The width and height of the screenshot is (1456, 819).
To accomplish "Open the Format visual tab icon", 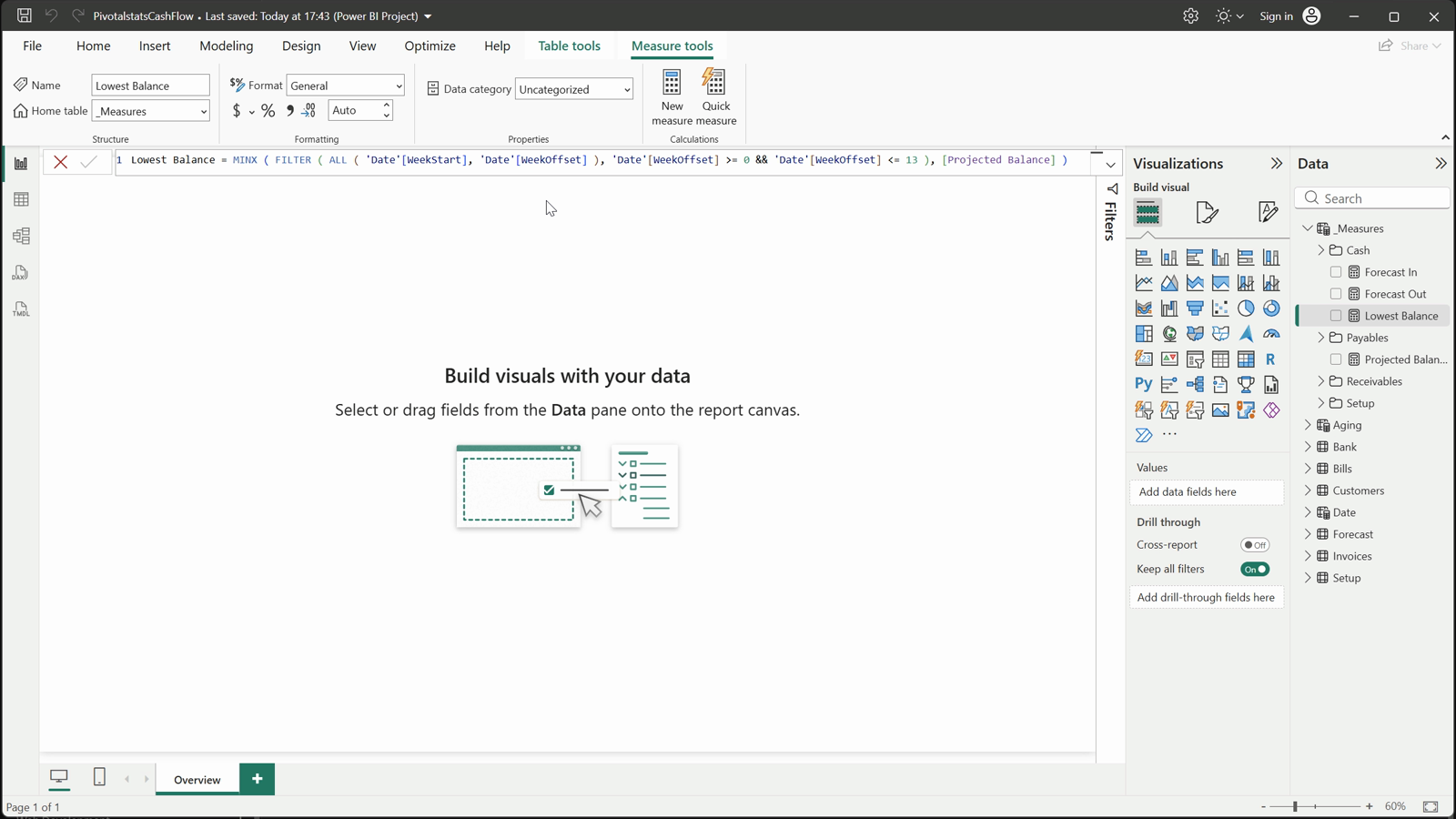I will (1208, 213).
